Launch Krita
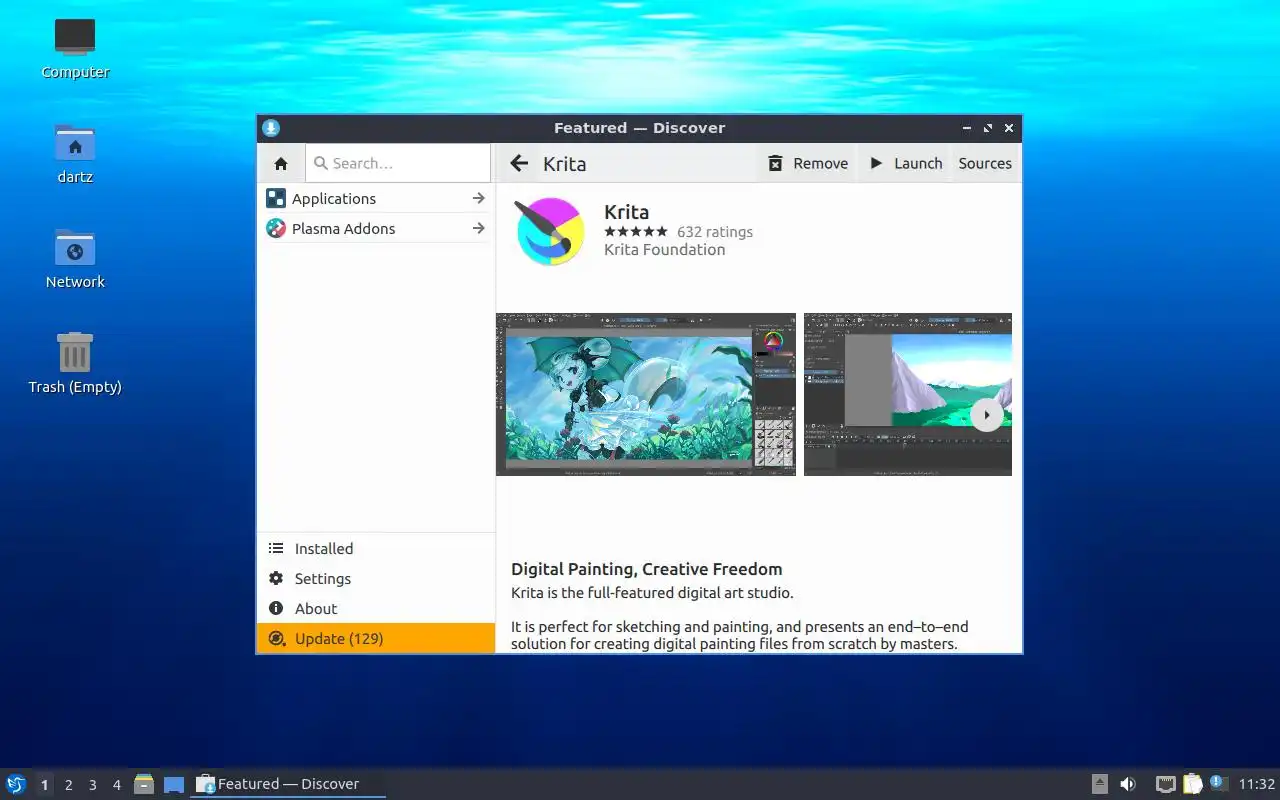Image resolution: width=1280 pixels, height=800 pixels. (x=905, y=163)
